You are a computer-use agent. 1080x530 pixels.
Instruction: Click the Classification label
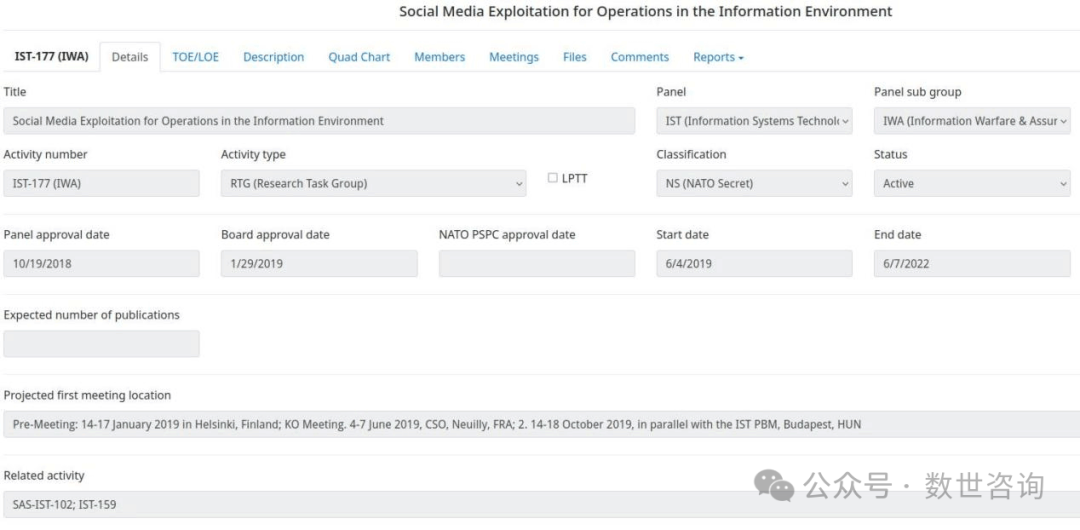[691, 154]
